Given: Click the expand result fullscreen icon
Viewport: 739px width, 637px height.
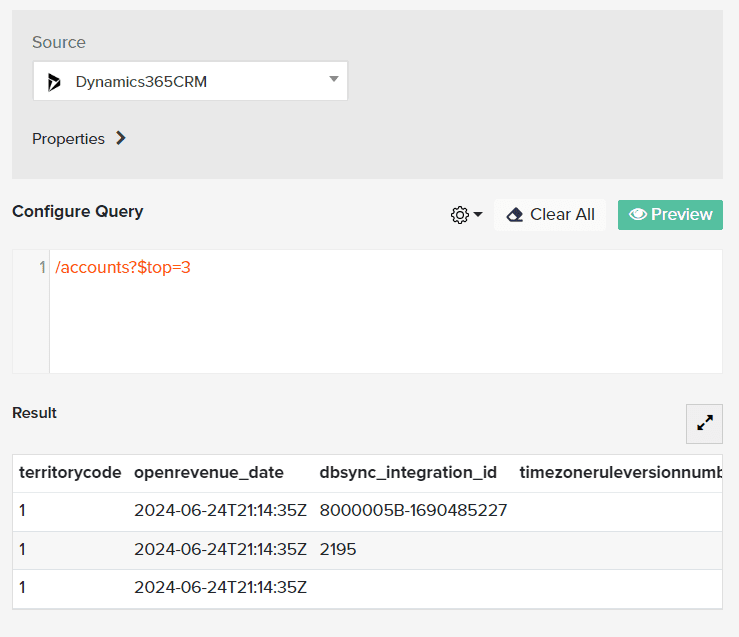Looking at the screenshot, I should (x=705, y=423).
